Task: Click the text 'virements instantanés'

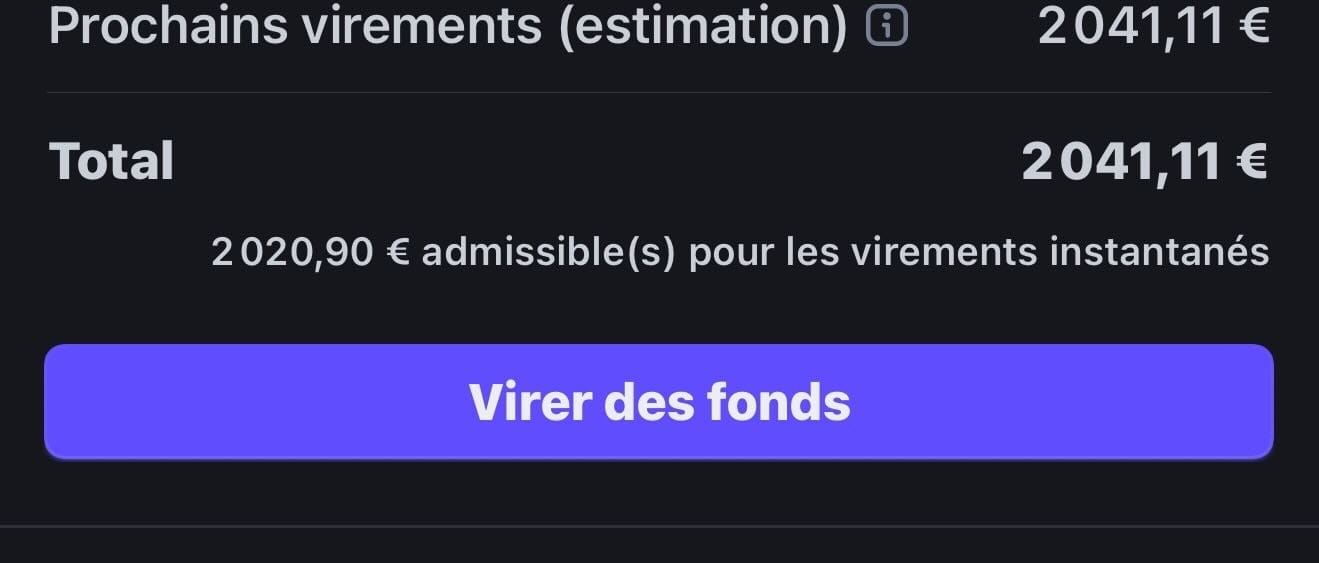Action: pos(1060,252)
